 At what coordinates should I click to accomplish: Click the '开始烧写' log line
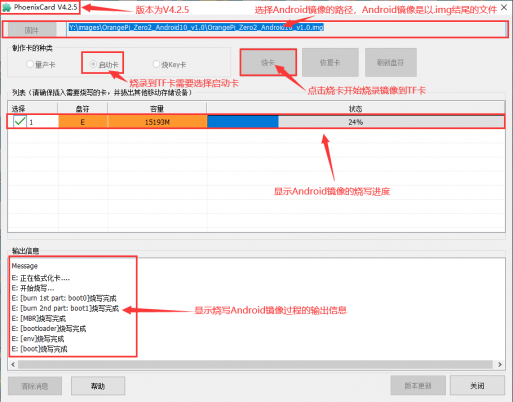[33, 288]
